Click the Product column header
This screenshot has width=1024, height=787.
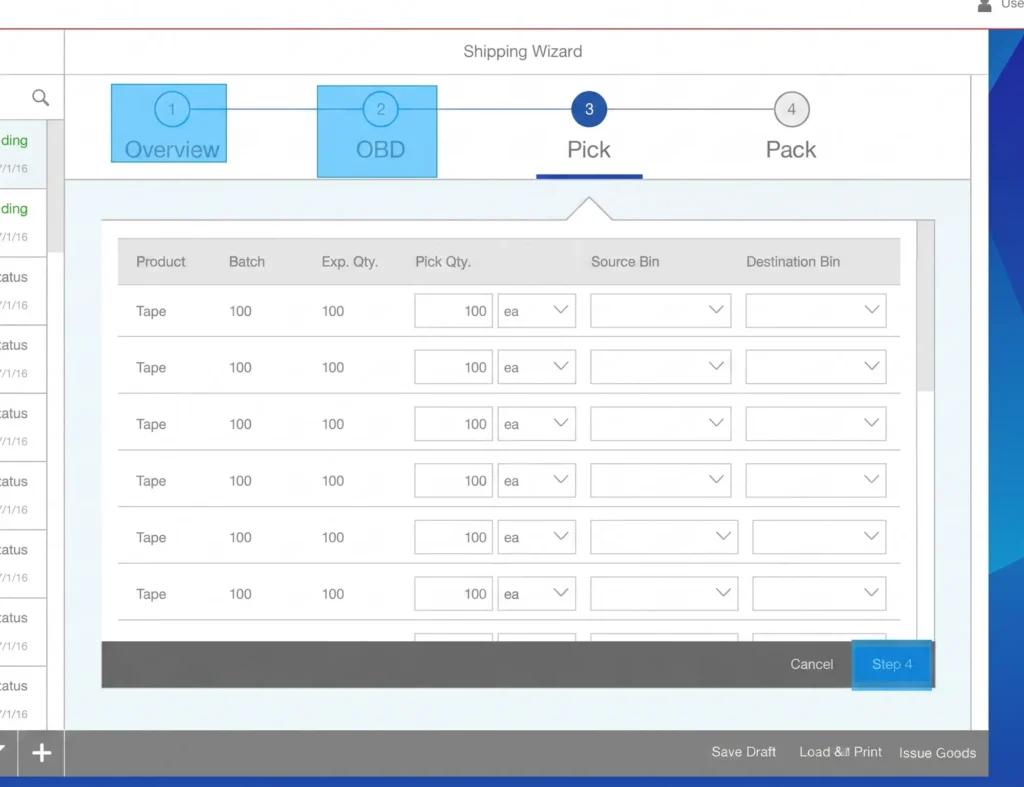pyautogui.click(x=161, y=262)
